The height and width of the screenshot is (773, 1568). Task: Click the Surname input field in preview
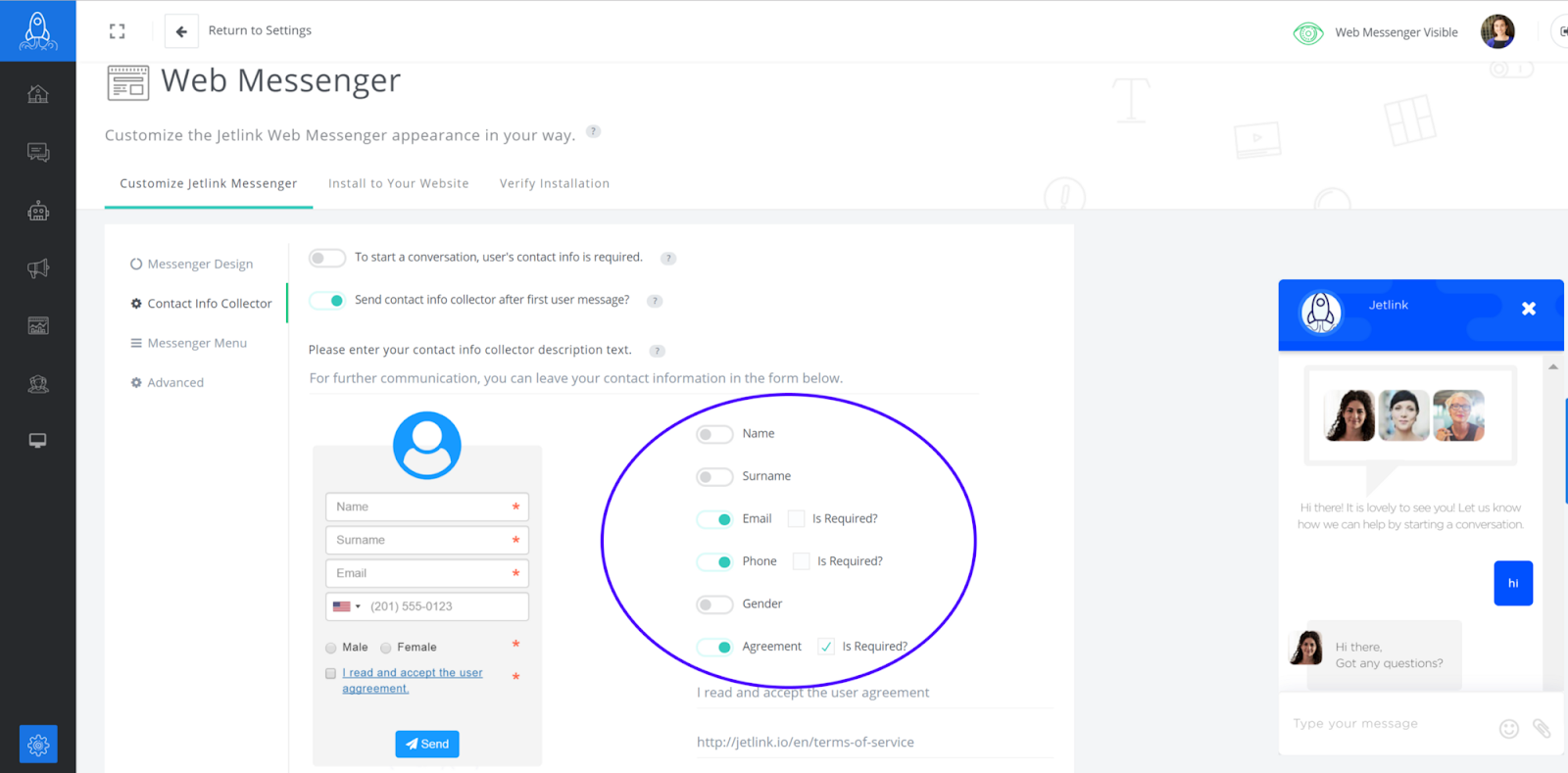(x=427, y=540)
